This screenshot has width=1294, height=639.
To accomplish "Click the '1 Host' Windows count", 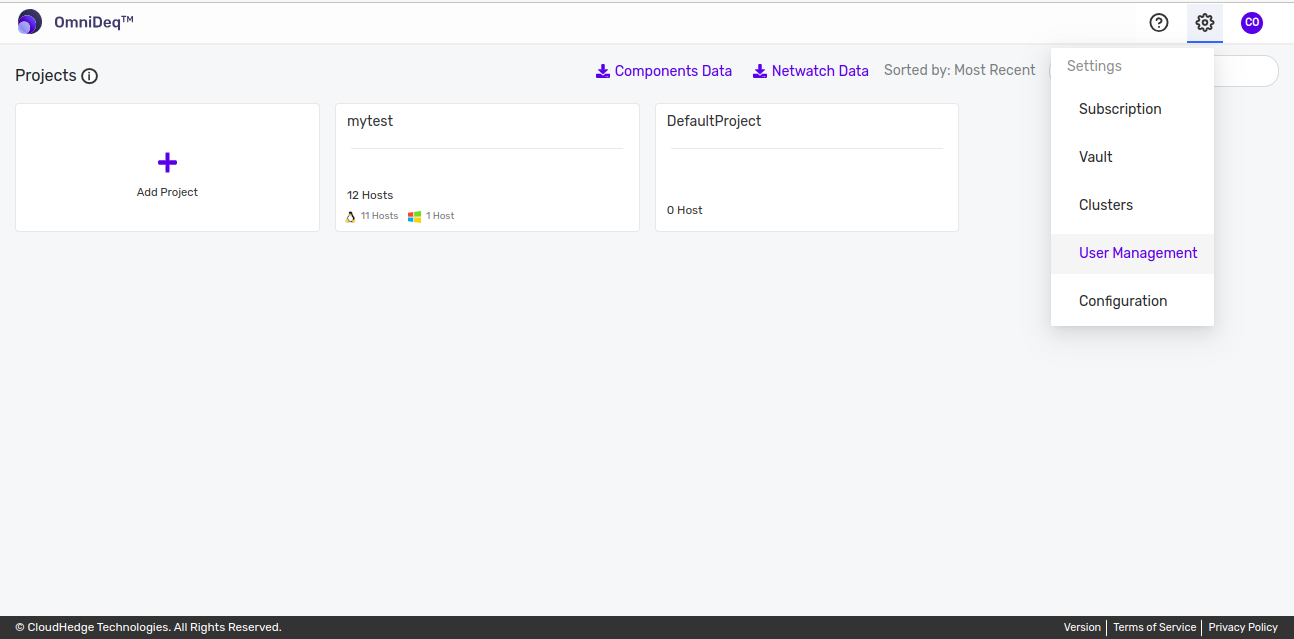I will 440,216.
